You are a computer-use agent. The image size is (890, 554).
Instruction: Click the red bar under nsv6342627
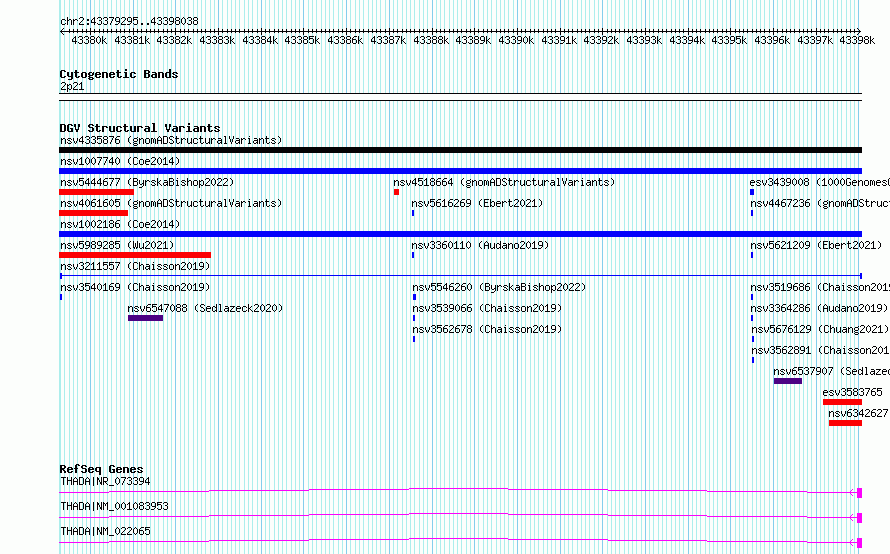[845, 423]
